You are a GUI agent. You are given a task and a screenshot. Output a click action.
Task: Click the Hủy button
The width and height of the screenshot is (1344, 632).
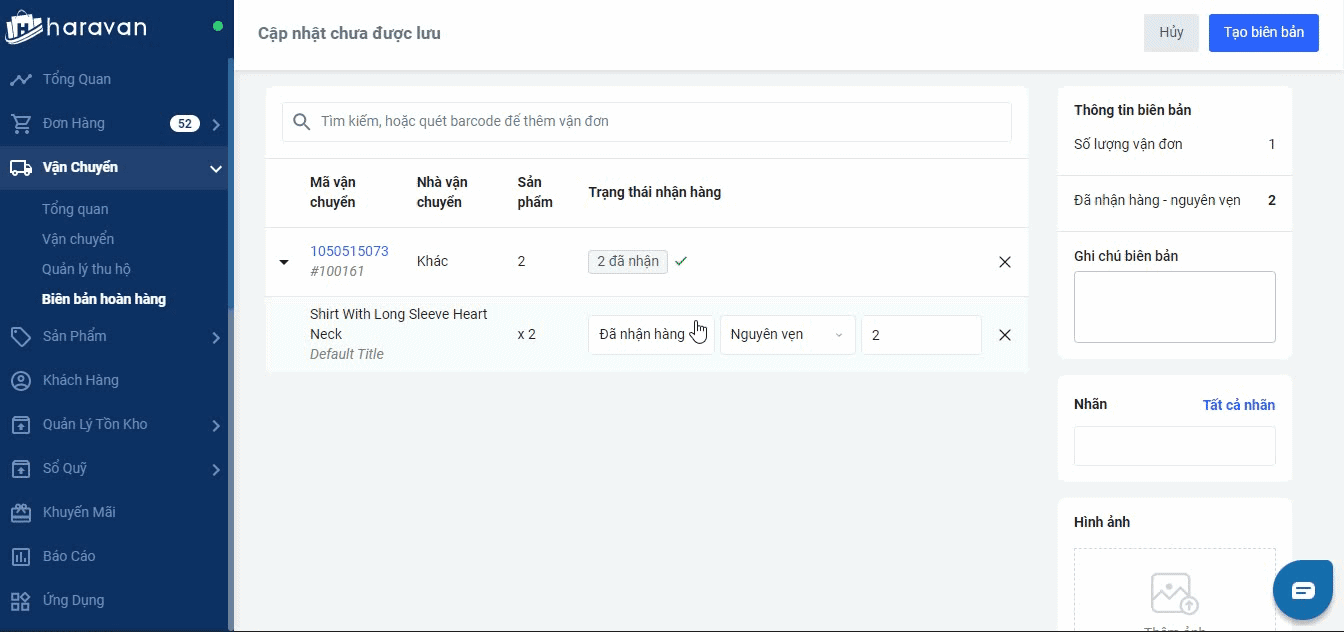click(1171, 33)
